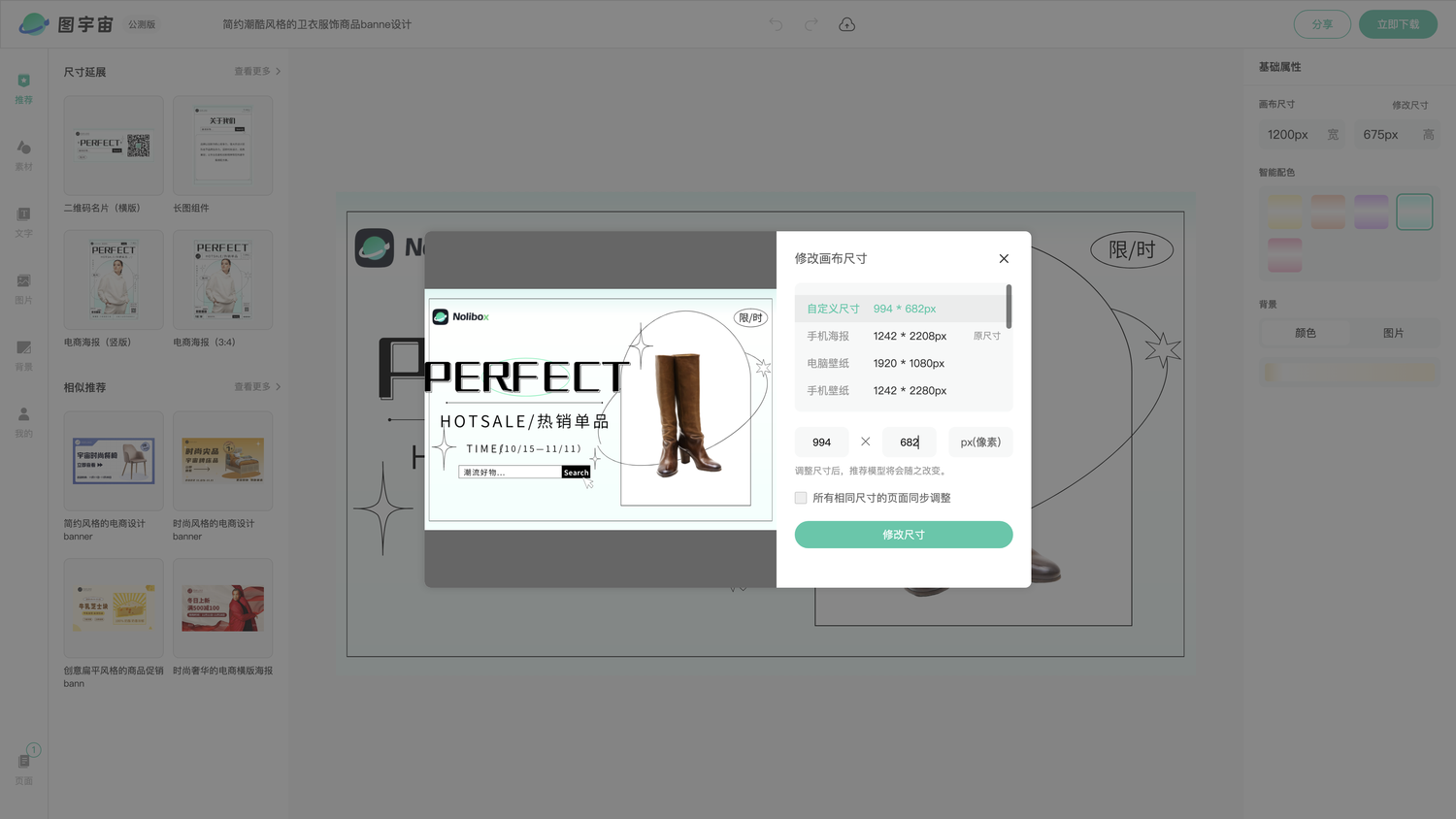Click the cloud save icon
The height and width of the screenshot is (819, 1456).
pos(847,24)
